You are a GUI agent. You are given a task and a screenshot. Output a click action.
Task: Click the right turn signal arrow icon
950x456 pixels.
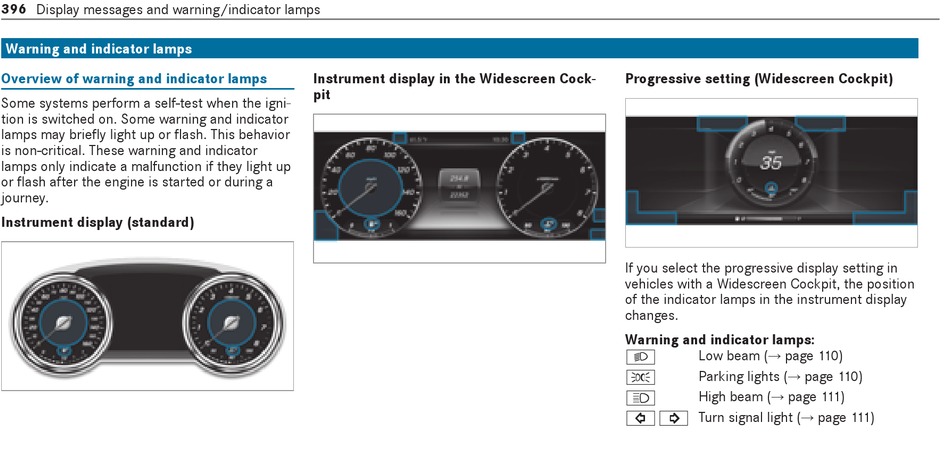[674, 418]
